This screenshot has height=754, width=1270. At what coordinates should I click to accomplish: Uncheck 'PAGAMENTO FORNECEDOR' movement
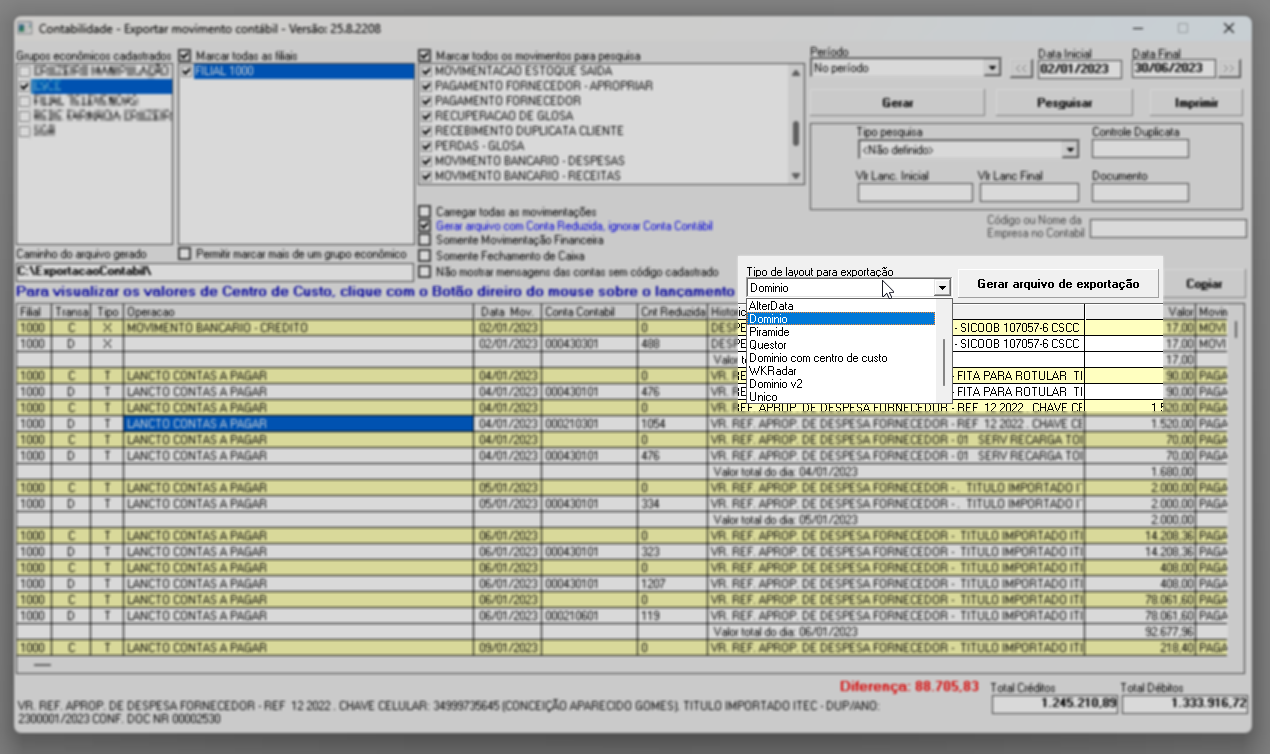pyautogui.click(x=427, y=101)
